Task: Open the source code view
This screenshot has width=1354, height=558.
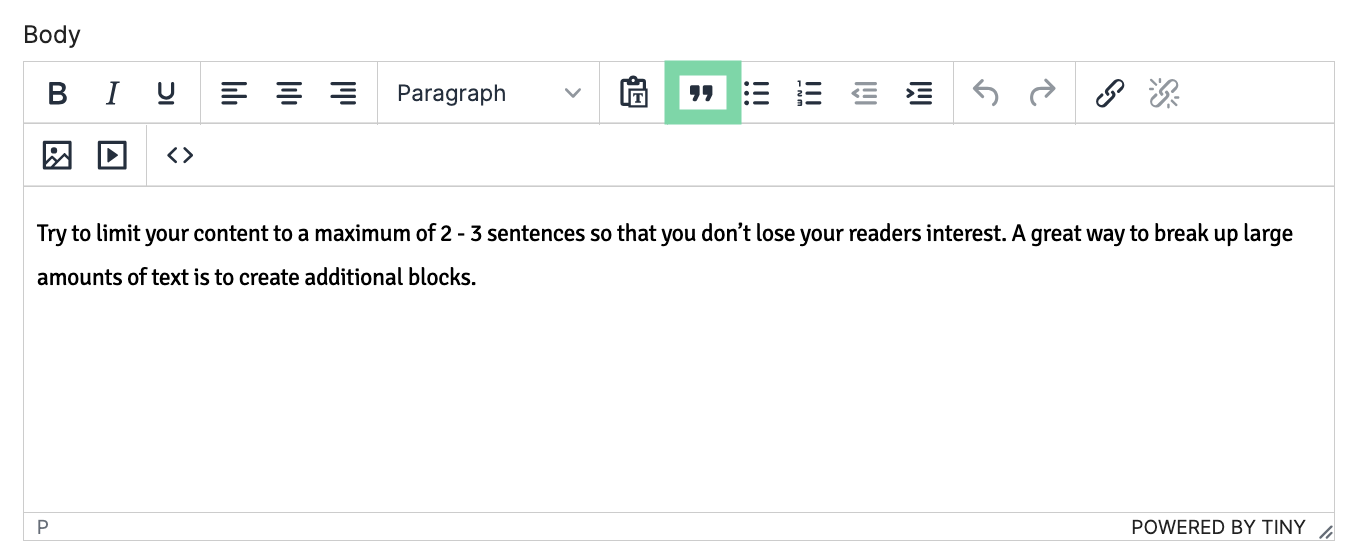Action: coord(180,155)
